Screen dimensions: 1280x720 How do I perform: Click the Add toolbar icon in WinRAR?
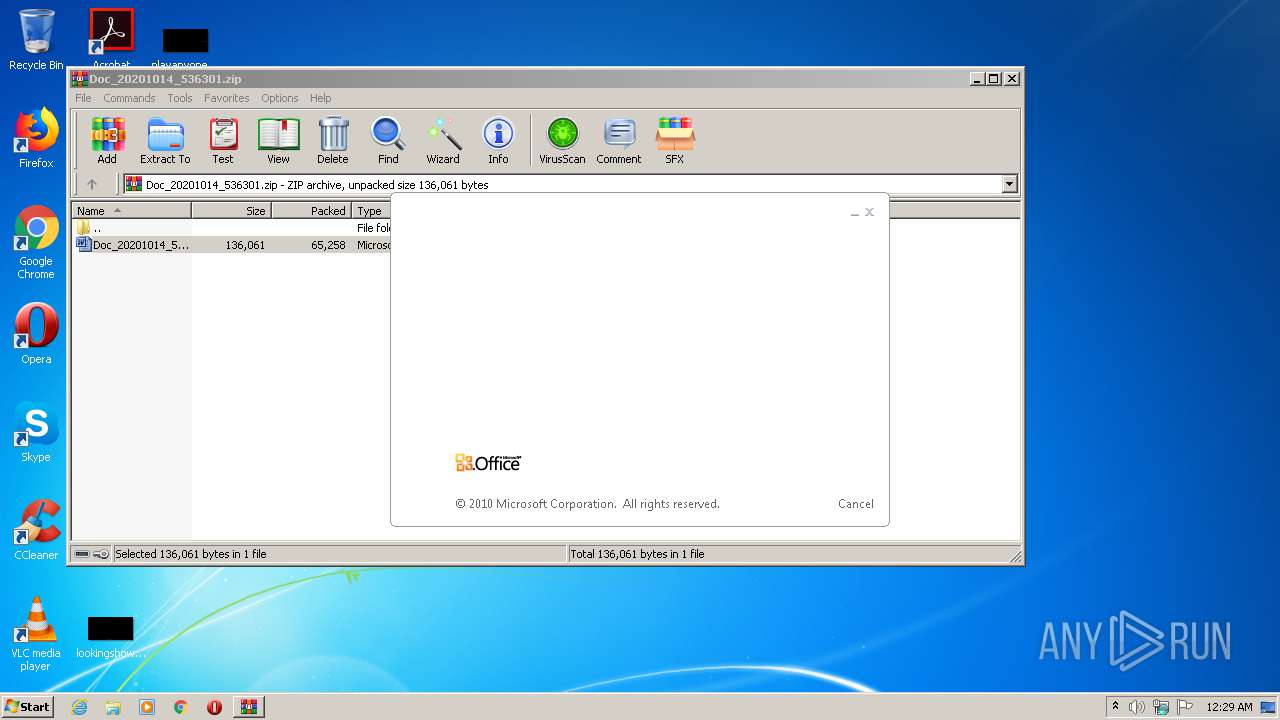coord(107,140)
